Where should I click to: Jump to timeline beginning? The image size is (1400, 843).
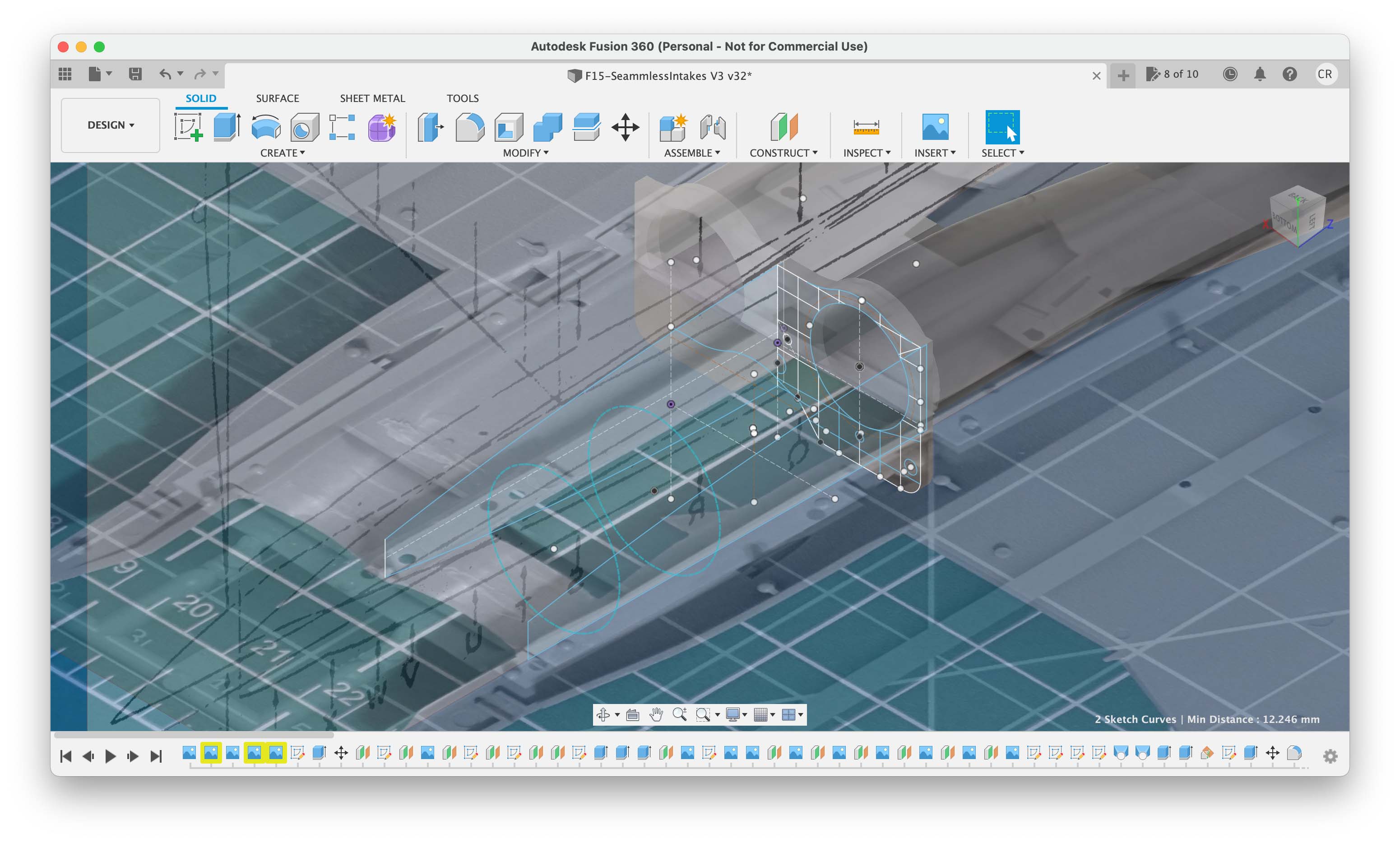[66, 756]
